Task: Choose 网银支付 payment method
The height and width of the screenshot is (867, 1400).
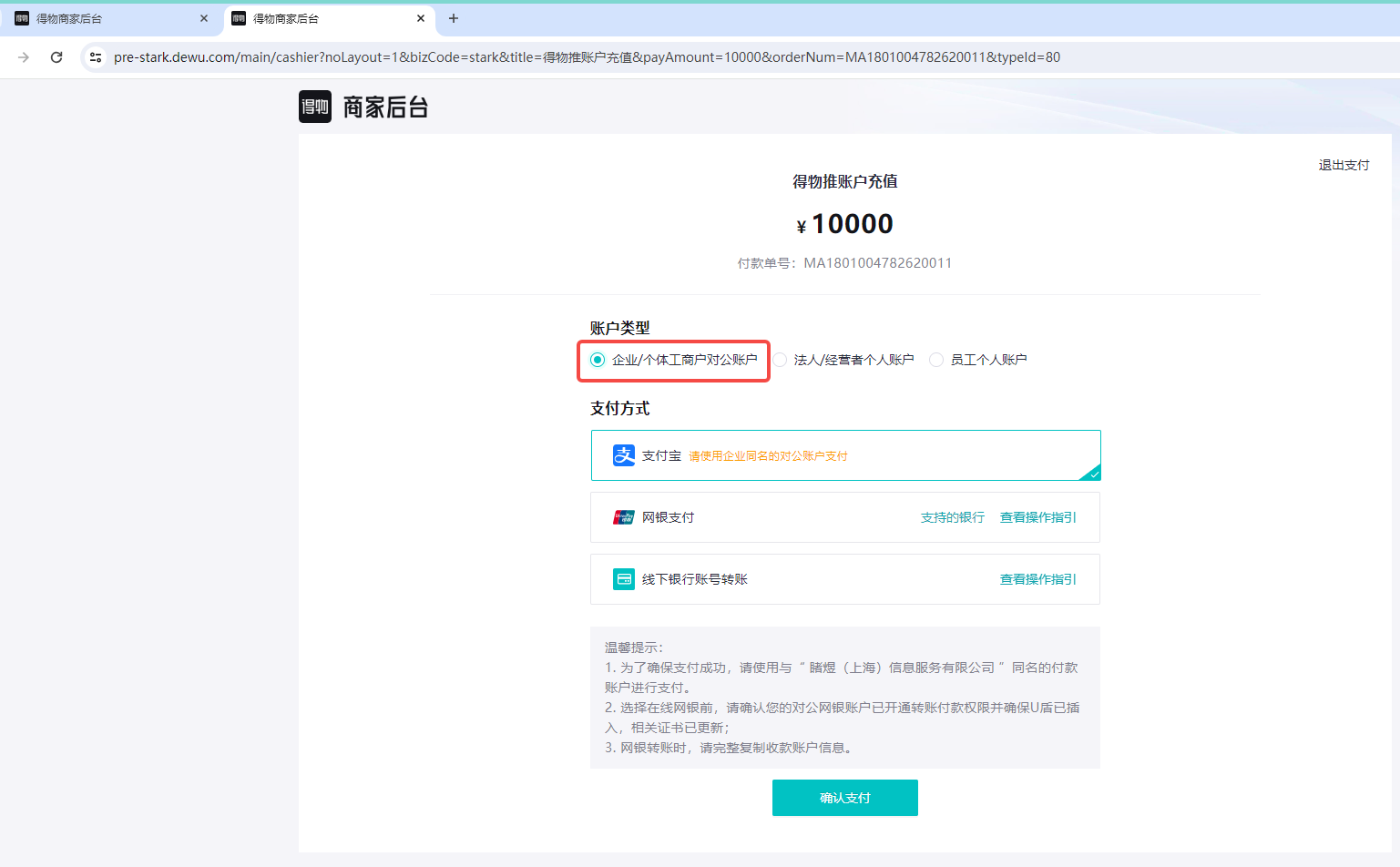Action: pos(845,517)
